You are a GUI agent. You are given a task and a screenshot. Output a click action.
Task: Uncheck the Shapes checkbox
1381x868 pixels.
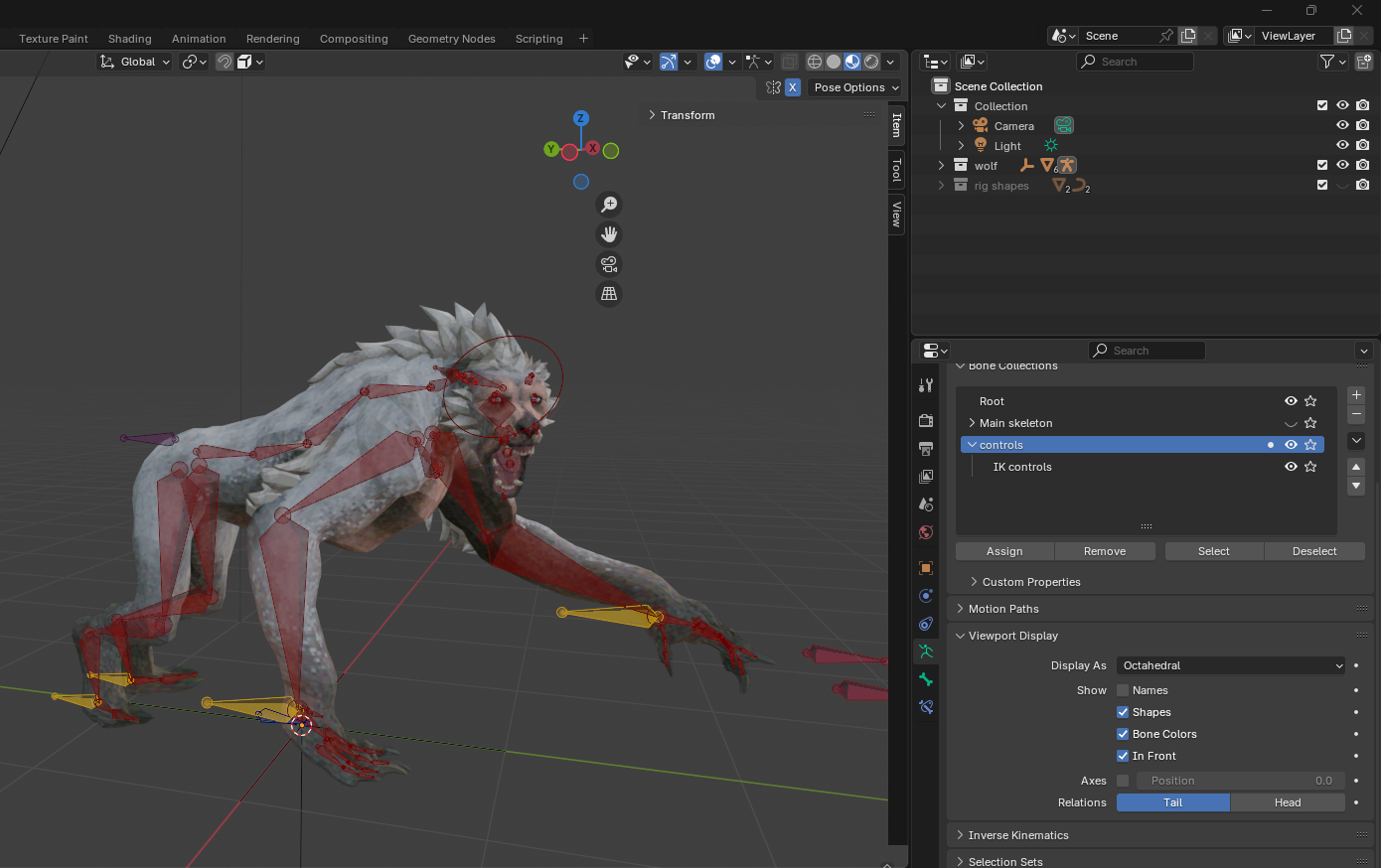(x=1123, y=712)
